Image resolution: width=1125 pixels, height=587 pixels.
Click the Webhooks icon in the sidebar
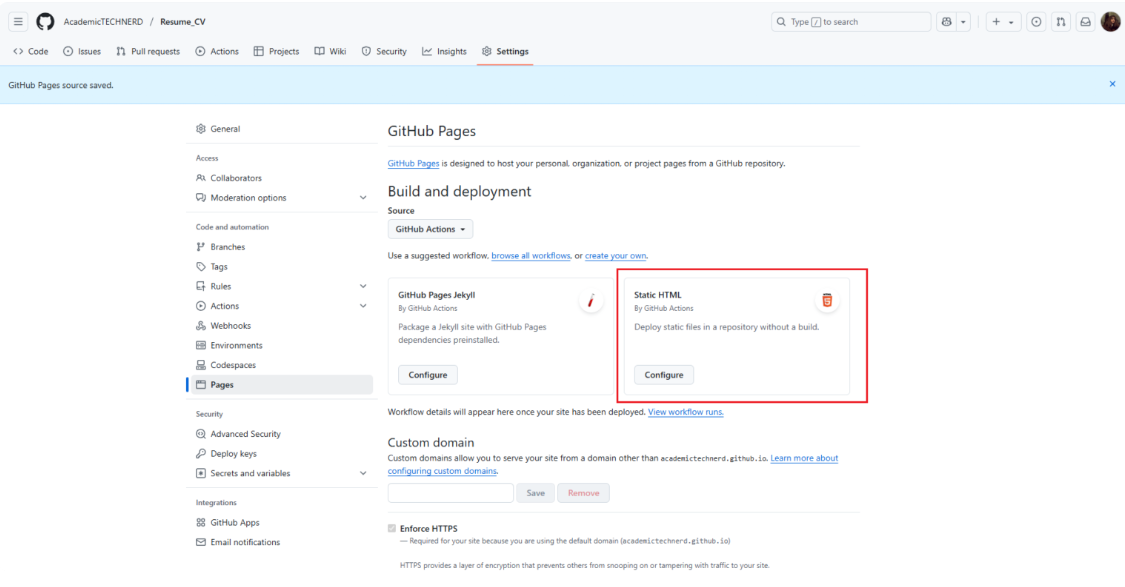[201, 326]
